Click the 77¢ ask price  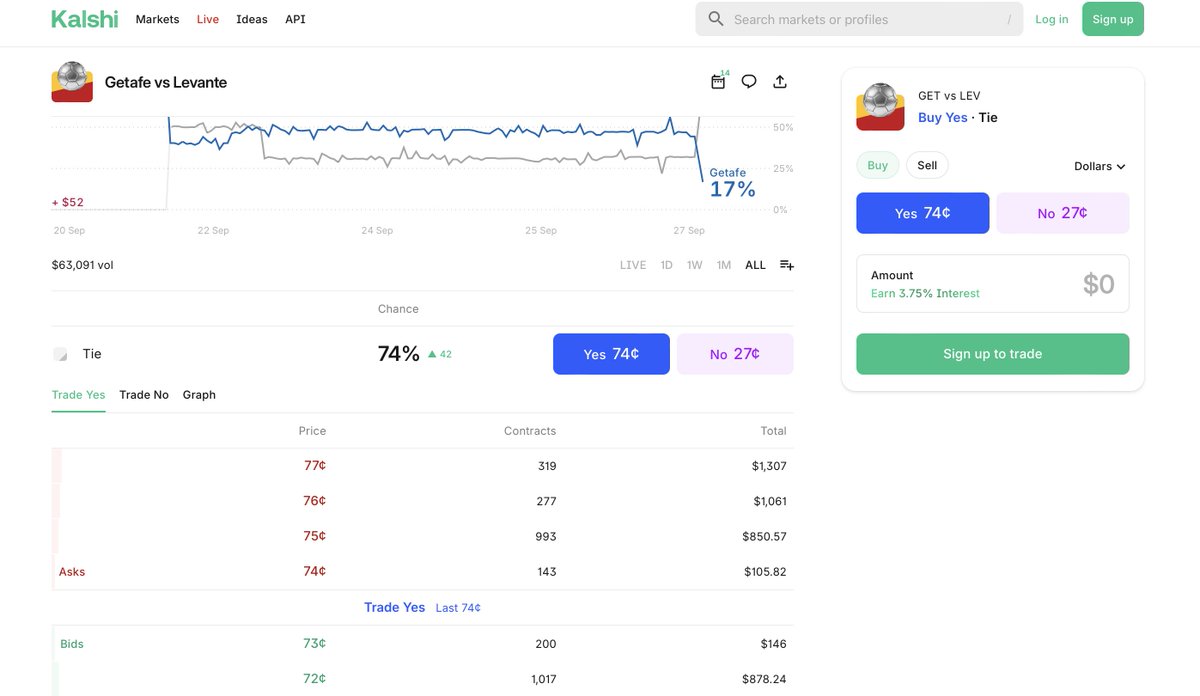click(x=315, y=465)
